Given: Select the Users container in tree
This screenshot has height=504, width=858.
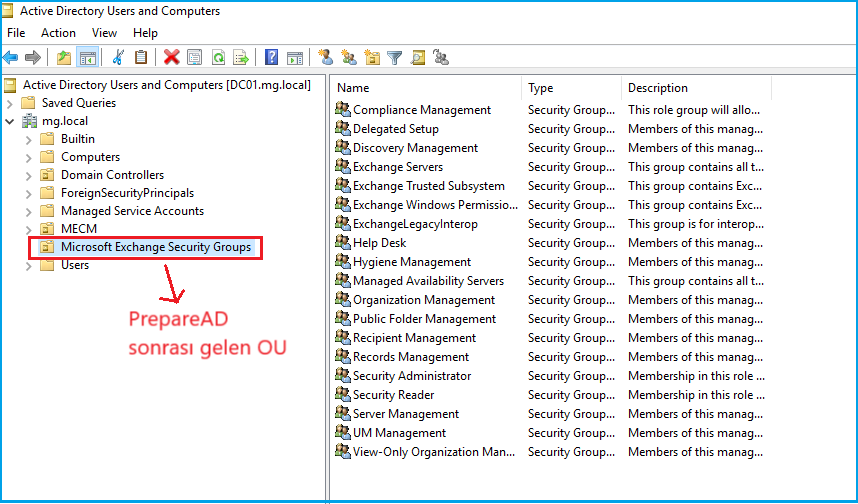Looking at the screenshot, I should point(74,265).
